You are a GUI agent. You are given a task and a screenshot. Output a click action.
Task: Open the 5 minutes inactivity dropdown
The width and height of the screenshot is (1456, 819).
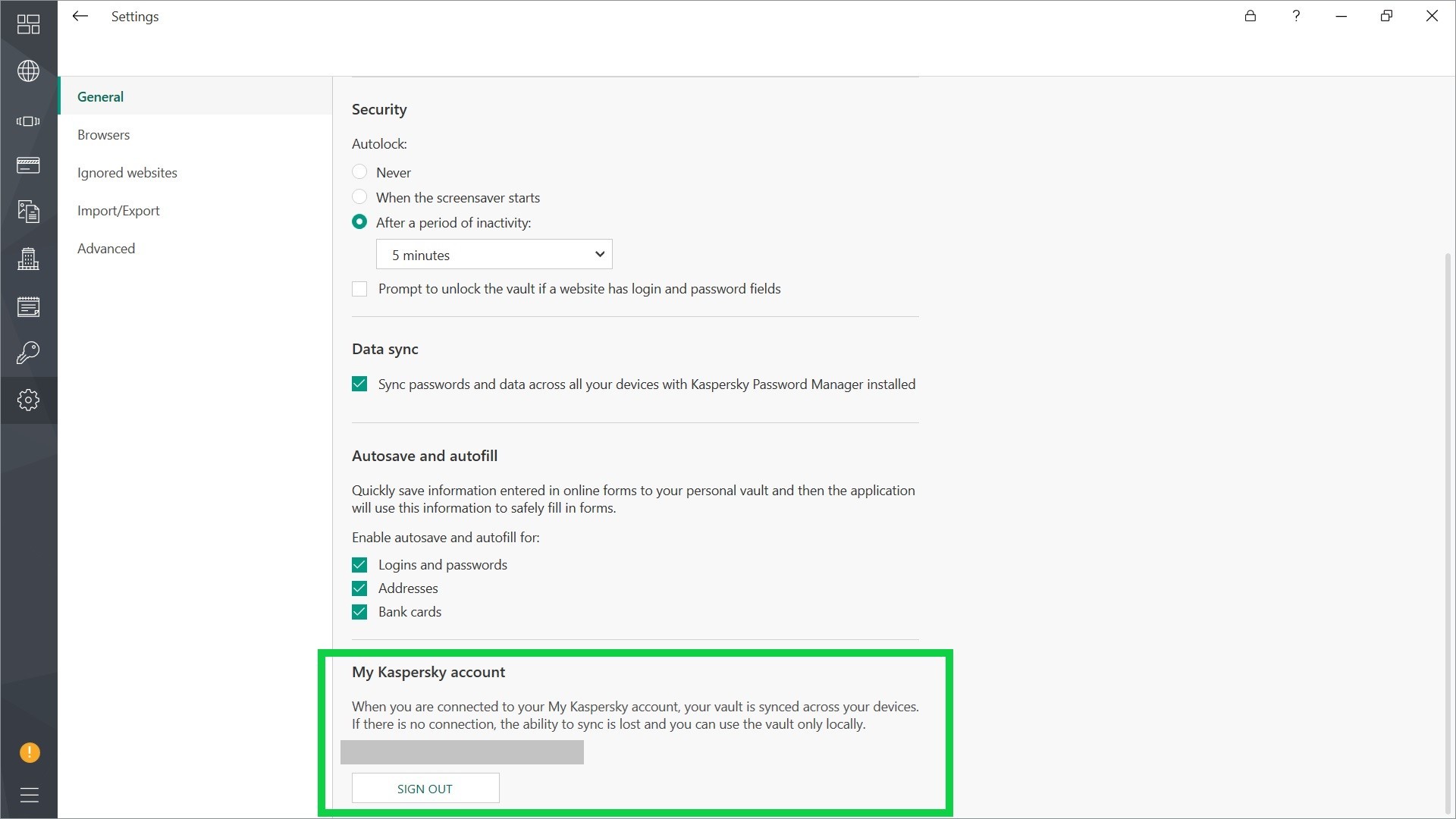(494, 255)
